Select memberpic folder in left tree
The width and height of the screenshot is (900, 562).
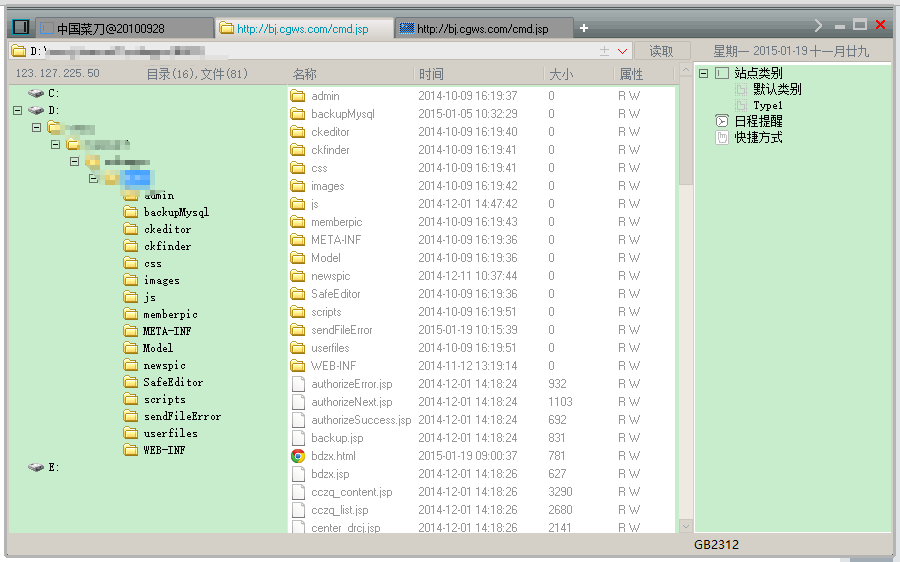pyautogui.click(x=170, y=314)
